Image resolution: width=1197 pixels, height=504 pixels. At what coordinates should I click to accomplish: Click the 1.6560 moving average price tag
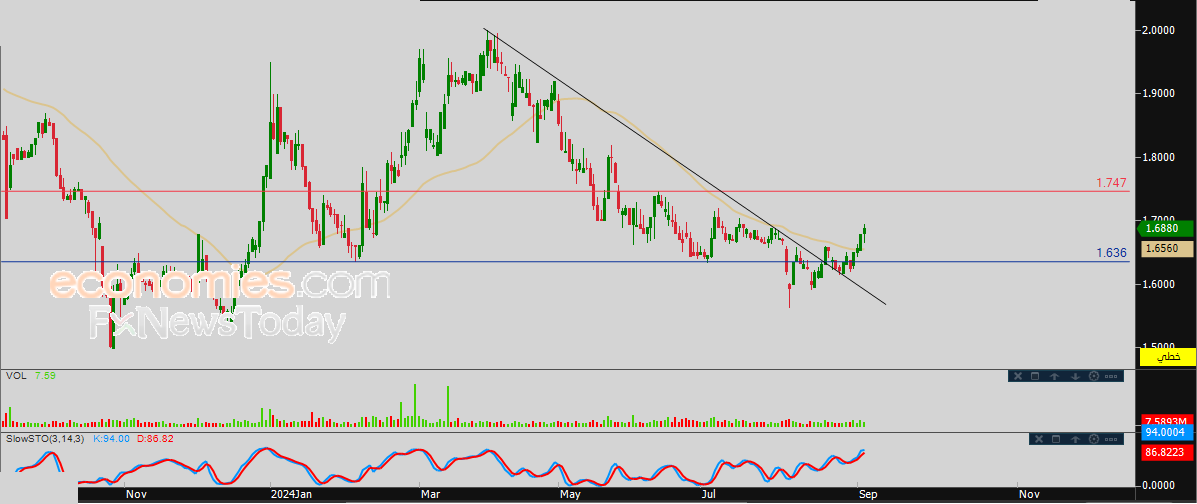point(1167,248)
